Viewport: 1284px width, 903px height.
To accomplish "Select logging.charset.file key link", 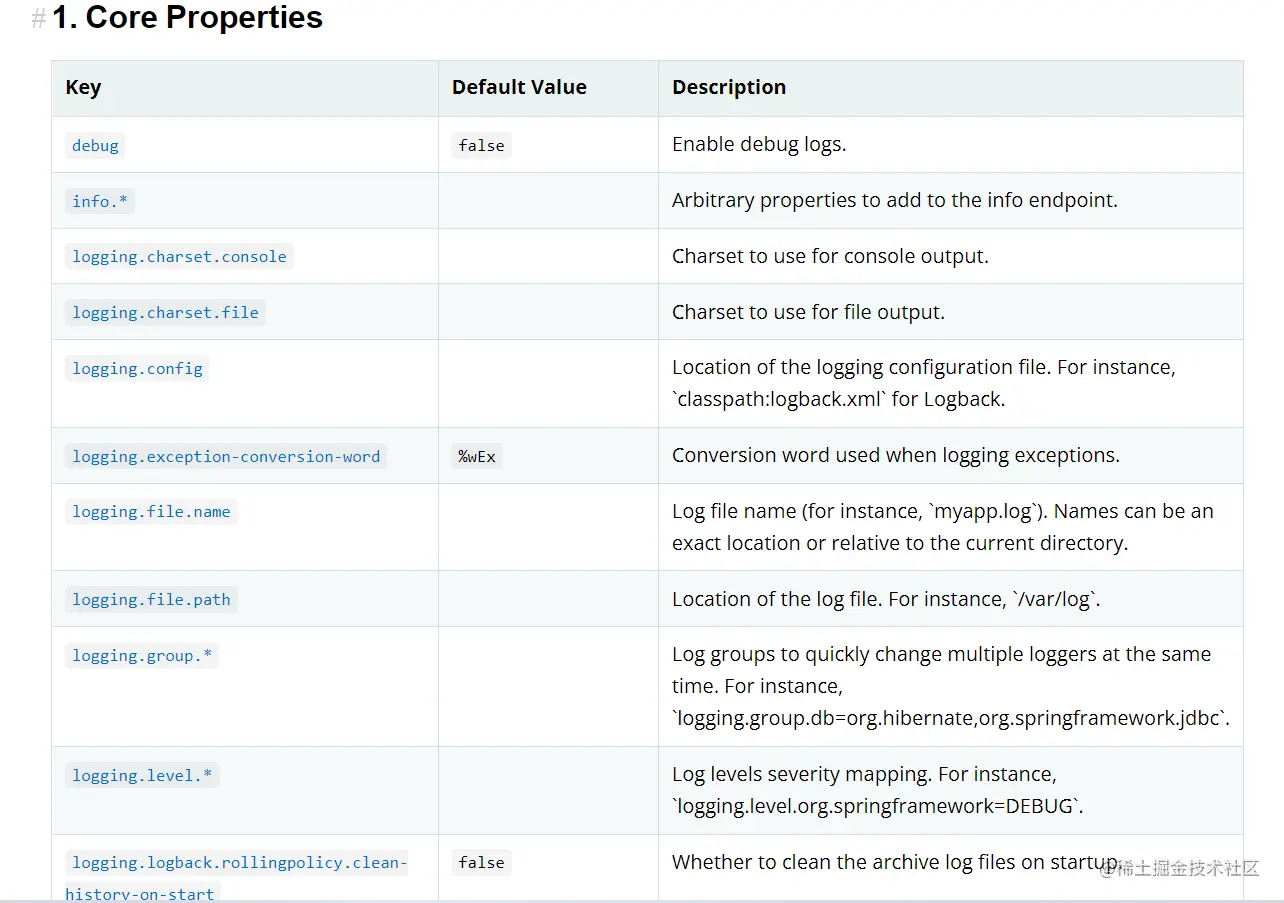I will point(165,313).
